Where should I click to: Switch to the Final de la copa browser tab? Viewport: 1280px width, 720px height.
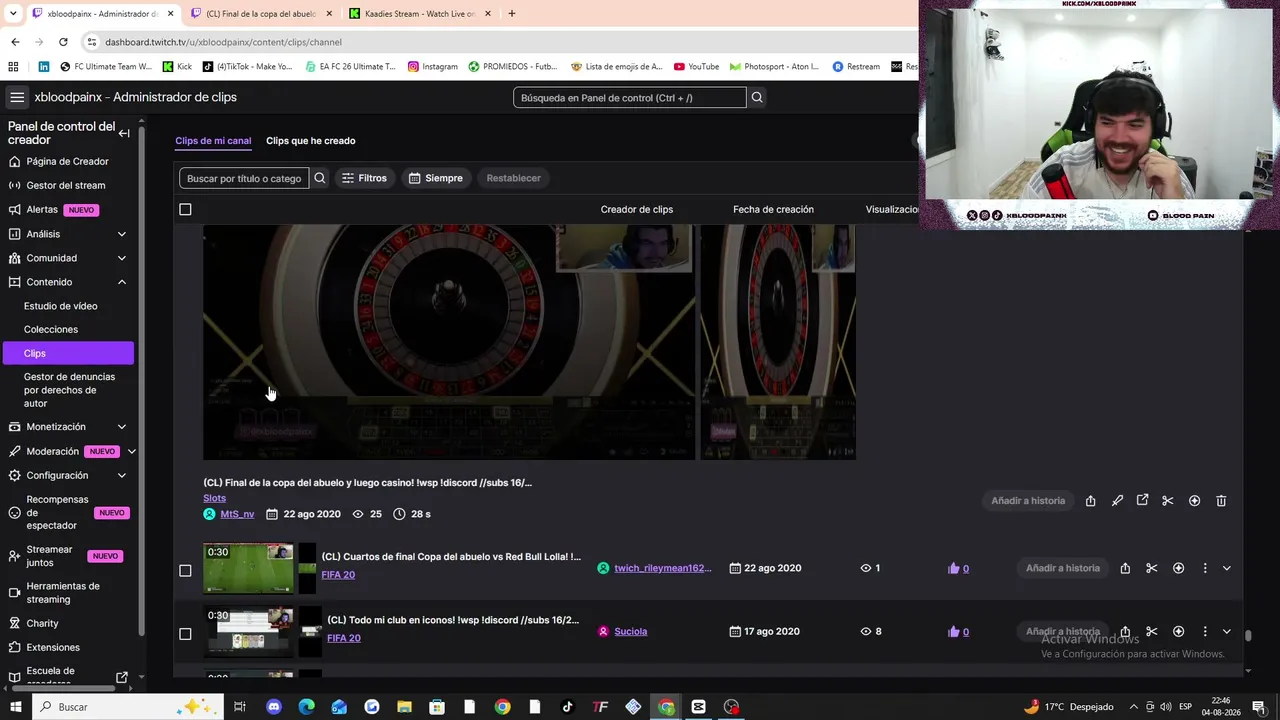[x=260, y=14]
